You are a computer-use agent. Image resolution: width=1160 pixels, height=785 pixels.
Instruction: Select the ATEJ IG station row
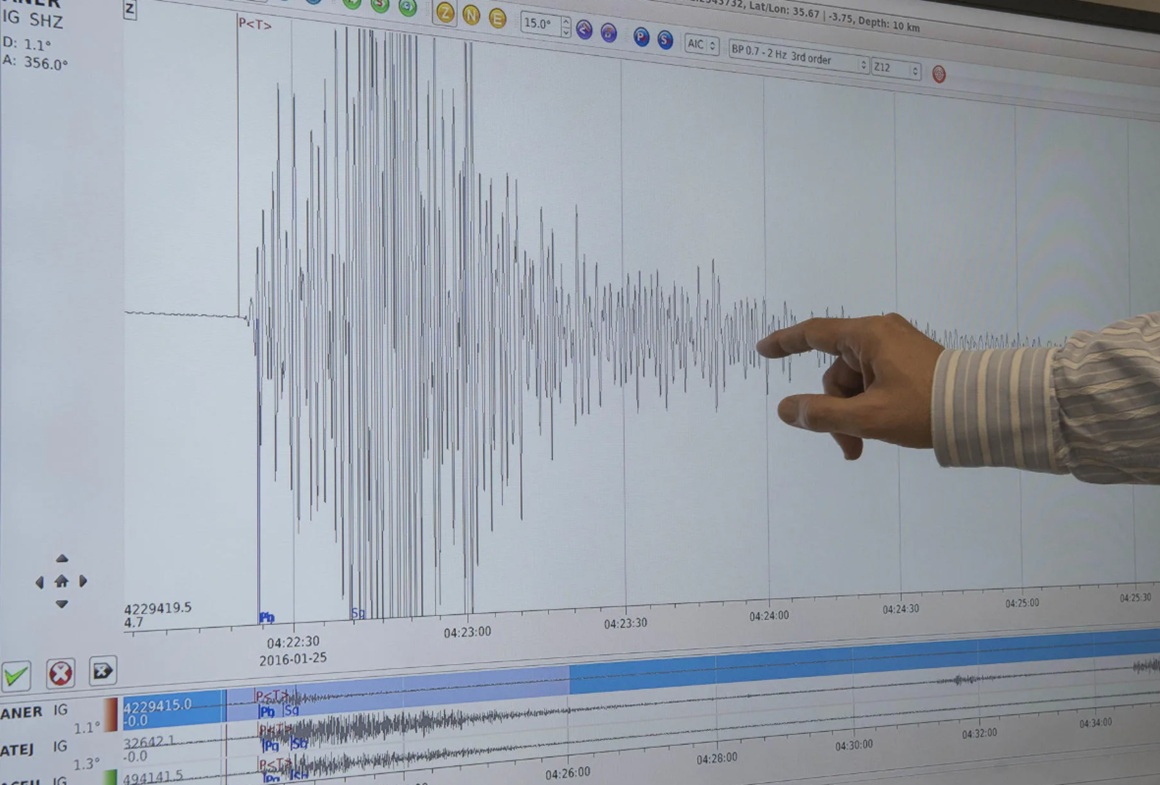coord(34,749)
